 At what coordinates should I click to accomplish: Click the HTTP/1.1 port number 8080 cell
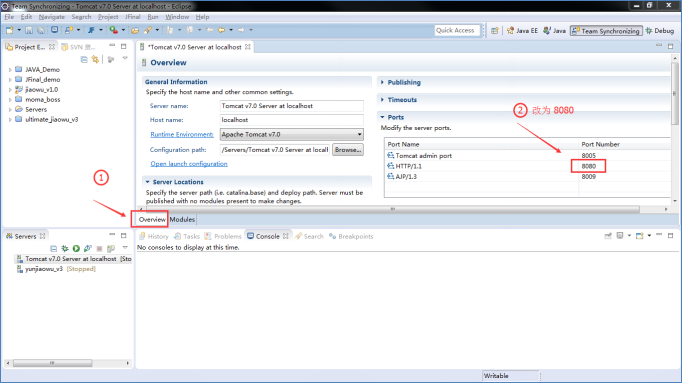(x=588, y=166)
